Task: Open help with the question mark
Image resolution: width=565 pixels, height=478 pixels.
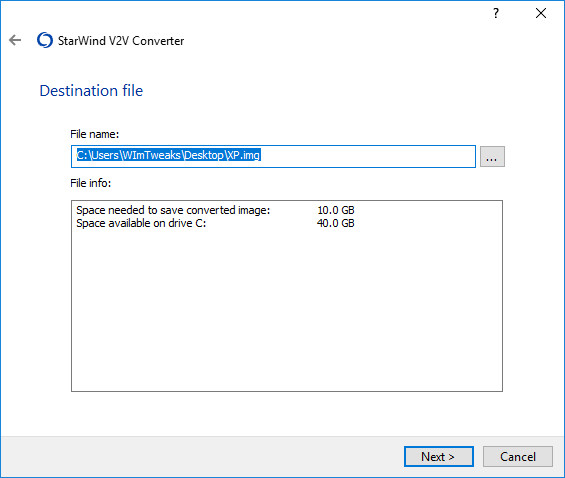Action: 496,13
